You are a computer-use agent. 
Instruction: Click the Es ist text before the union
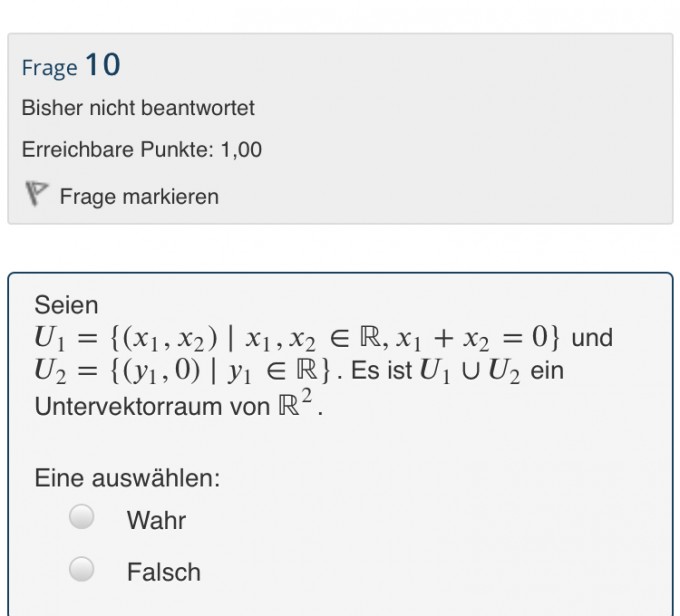click(381, 371)
